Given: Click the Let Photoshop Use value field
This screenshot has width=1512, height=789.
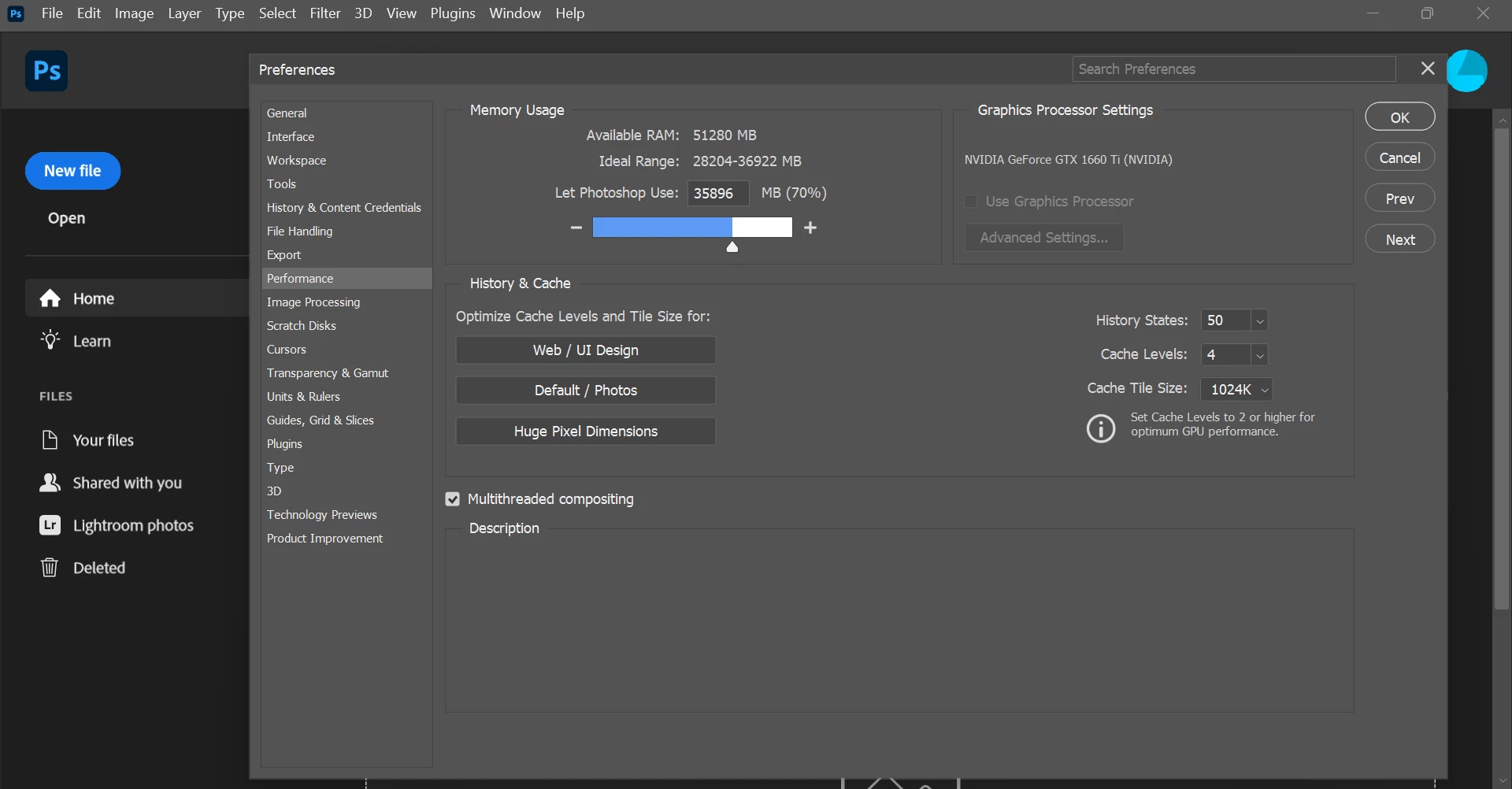Looking at the screenshot, I should point(718,193).
